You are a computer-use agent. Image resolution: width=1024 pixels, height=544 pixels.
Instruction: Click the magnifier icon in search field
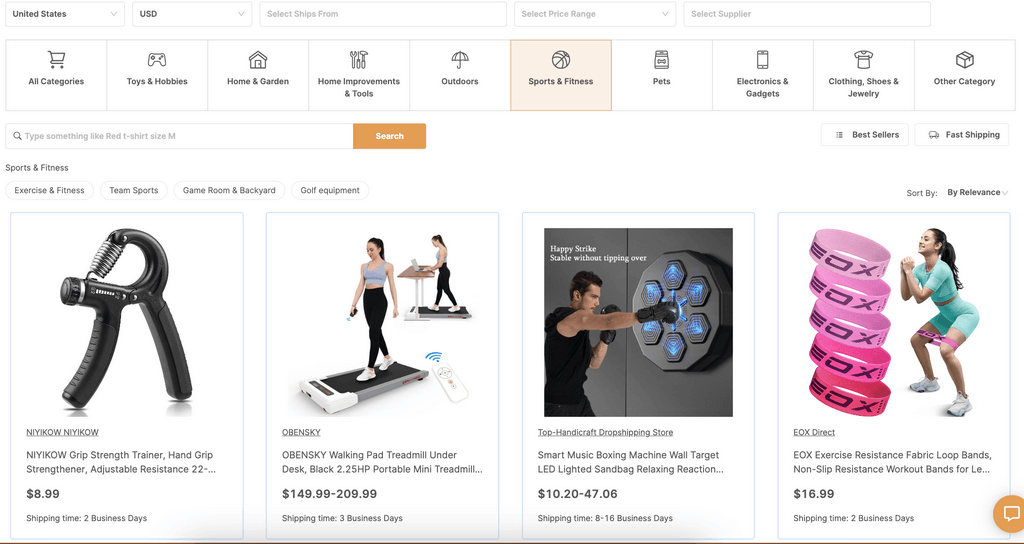click(18, 136)
